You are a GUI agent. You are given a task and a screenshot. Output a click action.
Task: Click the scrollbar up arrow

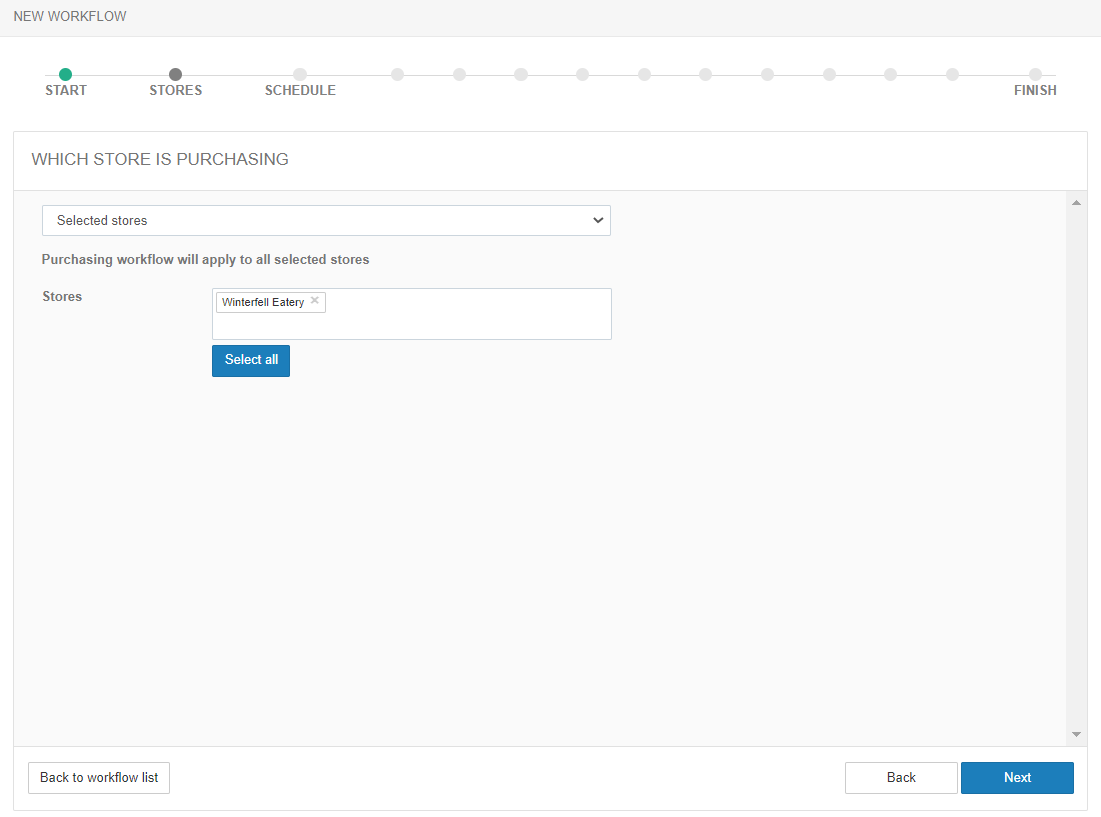tap(1076, 203)
